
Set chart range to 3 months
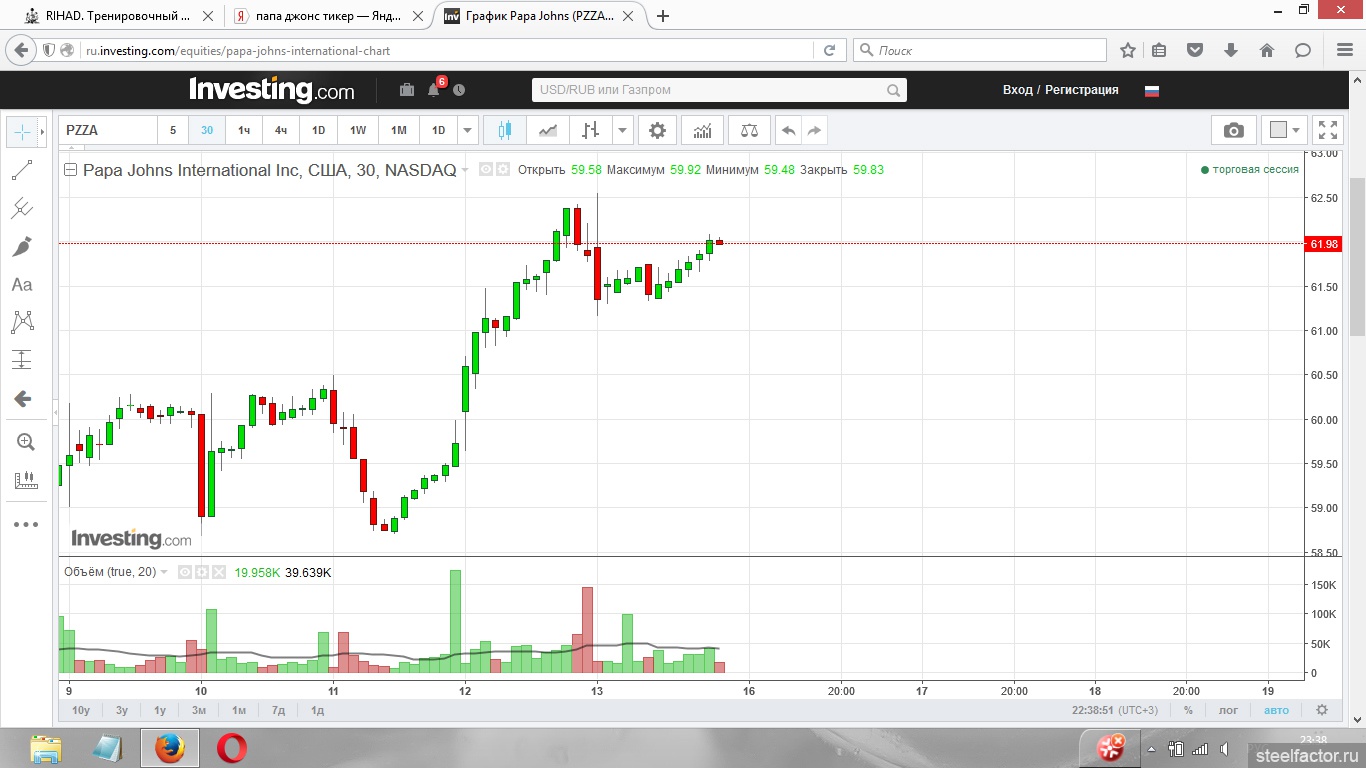pos(199,710)
